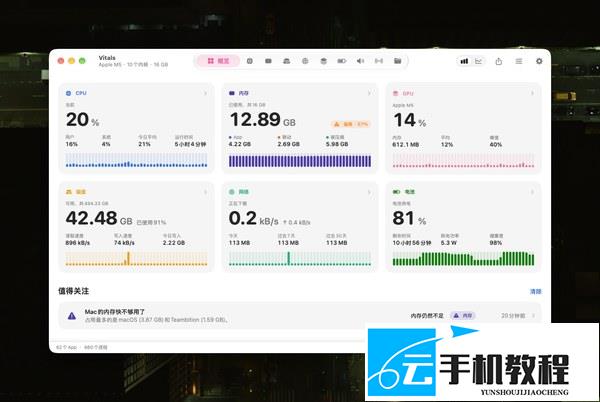Expand the 内存 memory card chevron
The image size is (600, 402).
coord(369,93)
